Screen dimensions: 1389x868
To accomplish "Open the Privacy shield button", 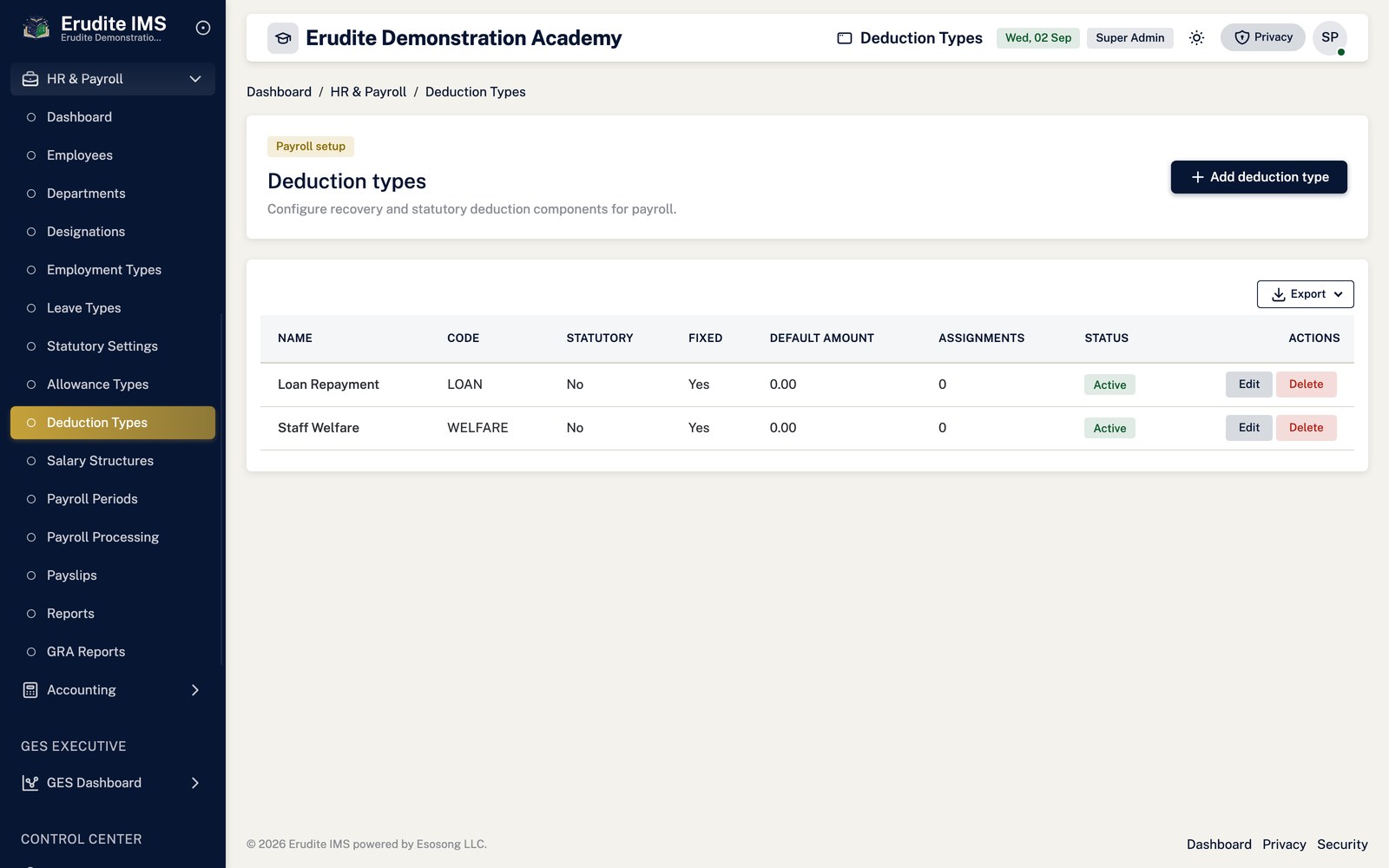I will pos(1262,37).
